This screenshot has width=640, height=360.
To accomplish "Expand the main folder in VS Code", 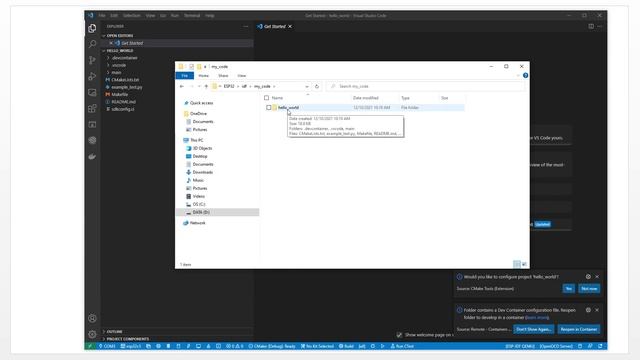I will (x=116, y=73).
